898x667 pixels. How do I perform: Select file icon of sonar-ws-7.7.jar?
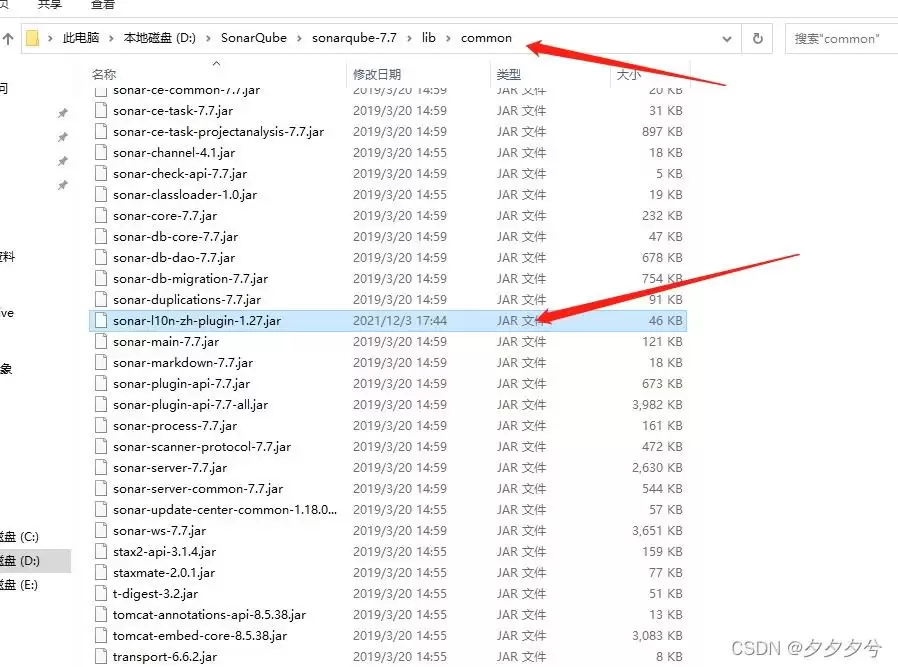pyautogui.click(x=101, y=531)
